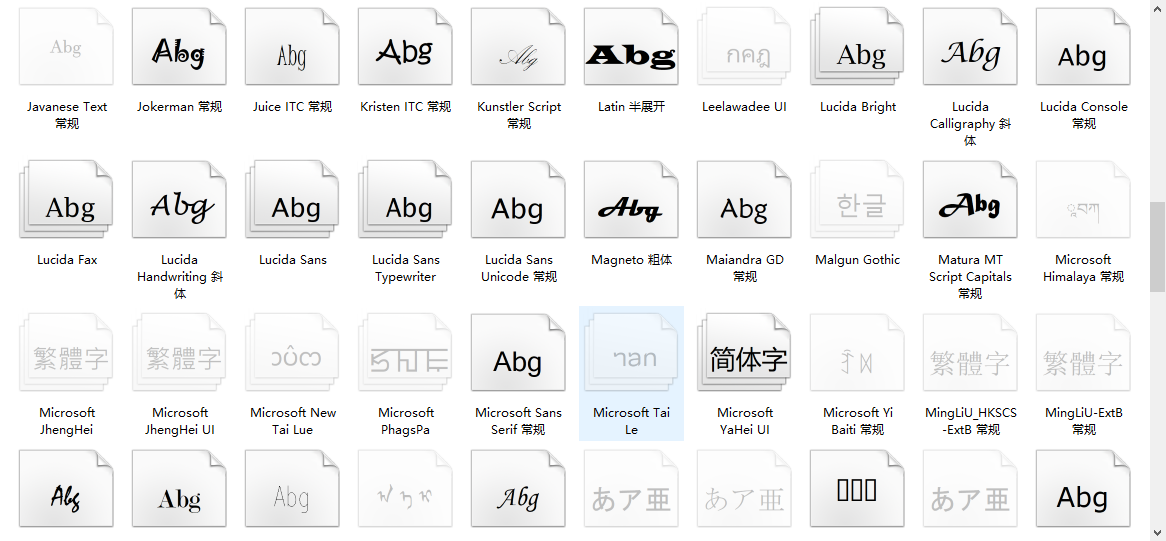This screenshot has width=1166, height=541.
Task: Select the Javanese Text font icon
Action: pyautogui.click(x=67, y=46)
